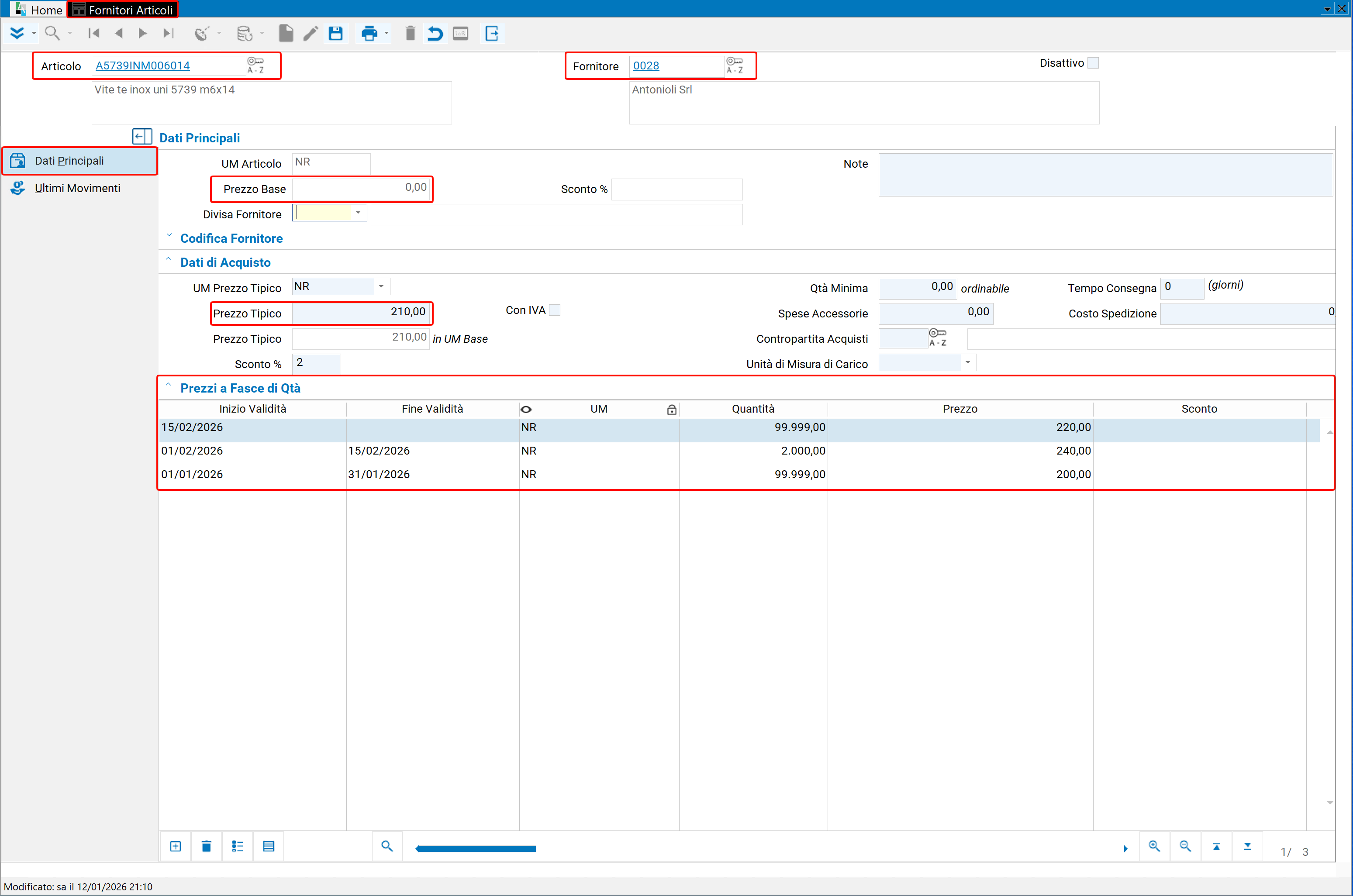Zoom in on the grid
1353x896 pixels.
(1154, 846)
